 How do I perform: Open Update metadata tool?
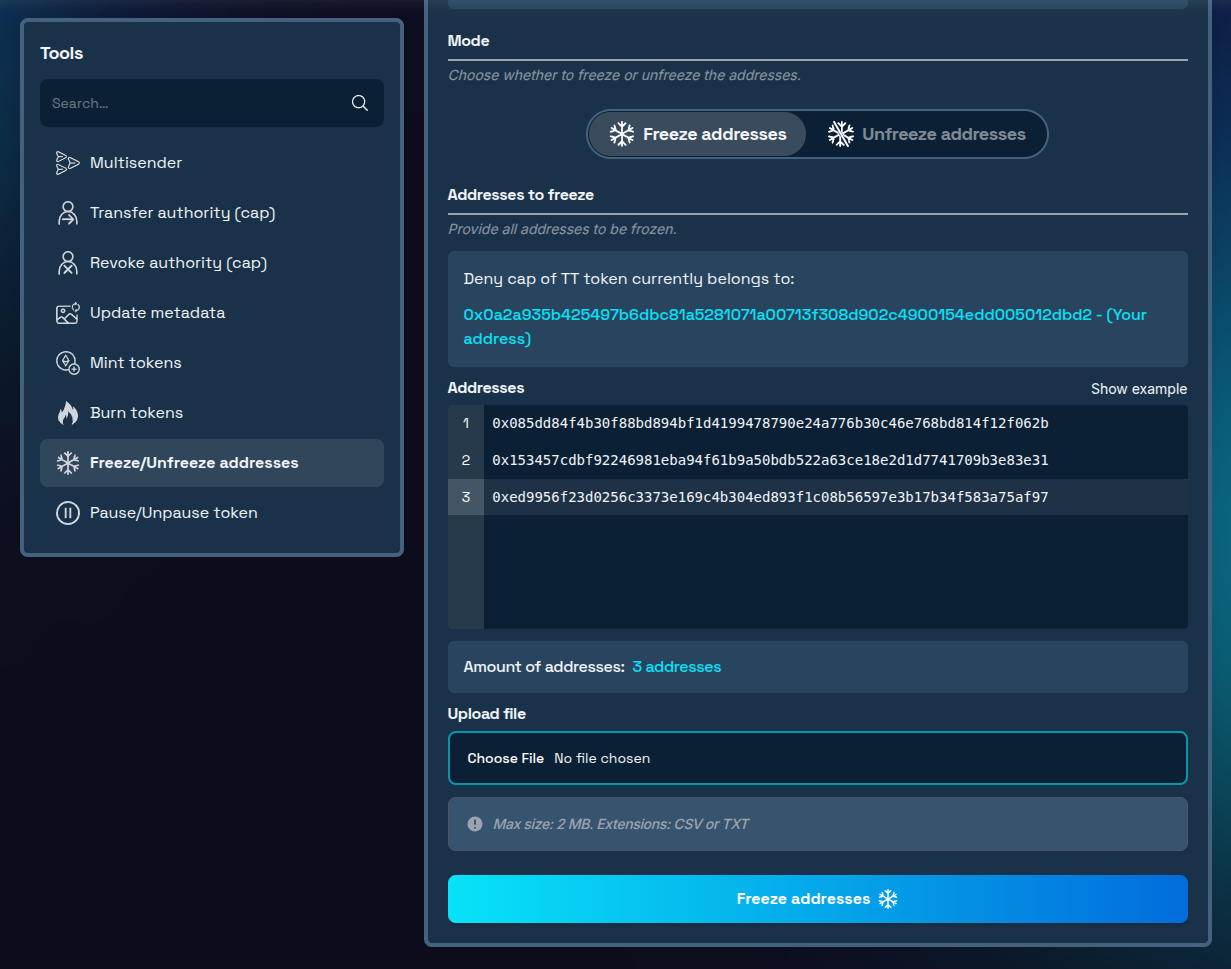click(x=212, y=313)
